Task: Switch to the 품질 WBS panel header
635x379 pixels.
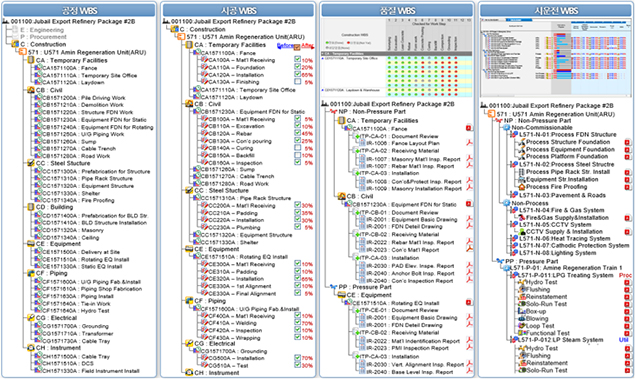Action: click(397, 10)
